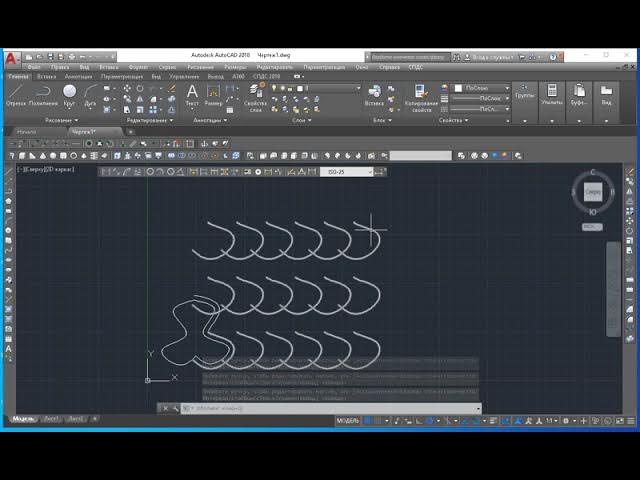Viewport: 640px width, 480px height.
Task: Open the Формат menu
Action: click(x=138, y=67)
